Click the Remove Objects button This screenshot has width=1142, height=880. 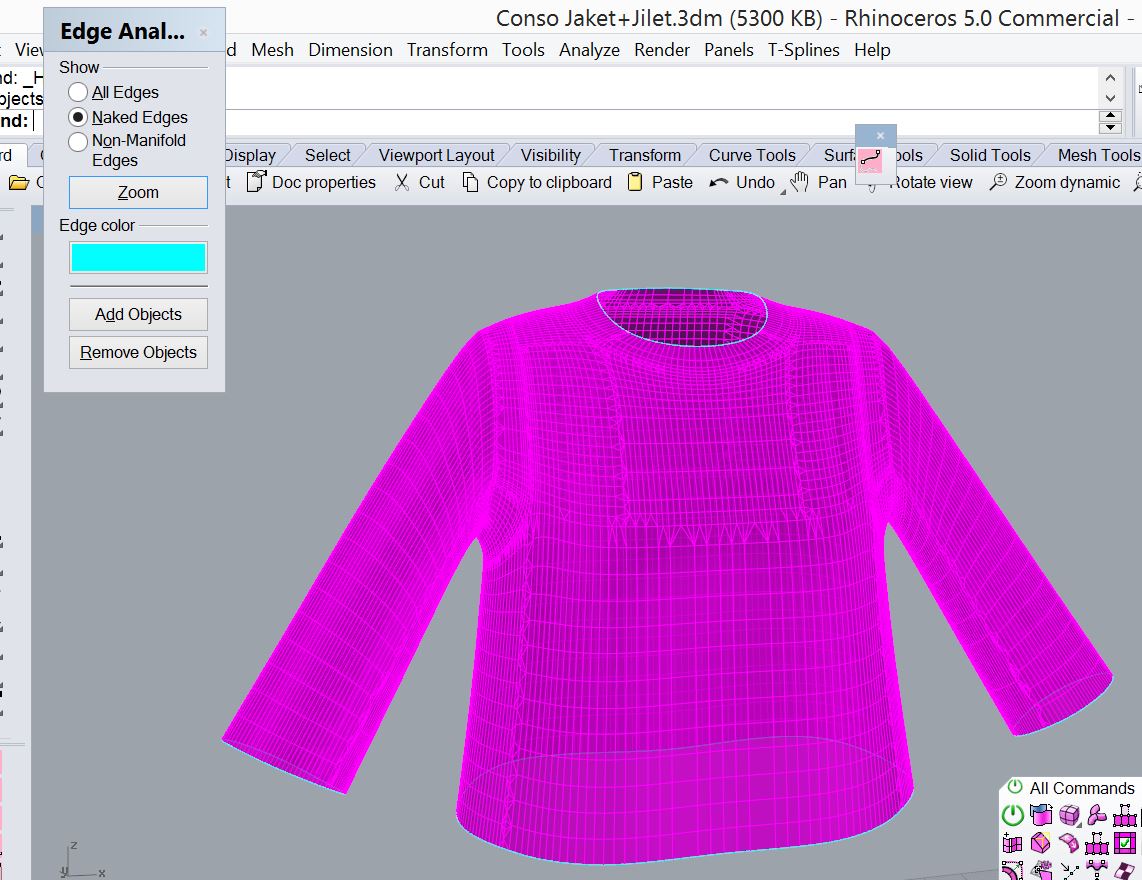pyautogui.click(x=138, y=352)
